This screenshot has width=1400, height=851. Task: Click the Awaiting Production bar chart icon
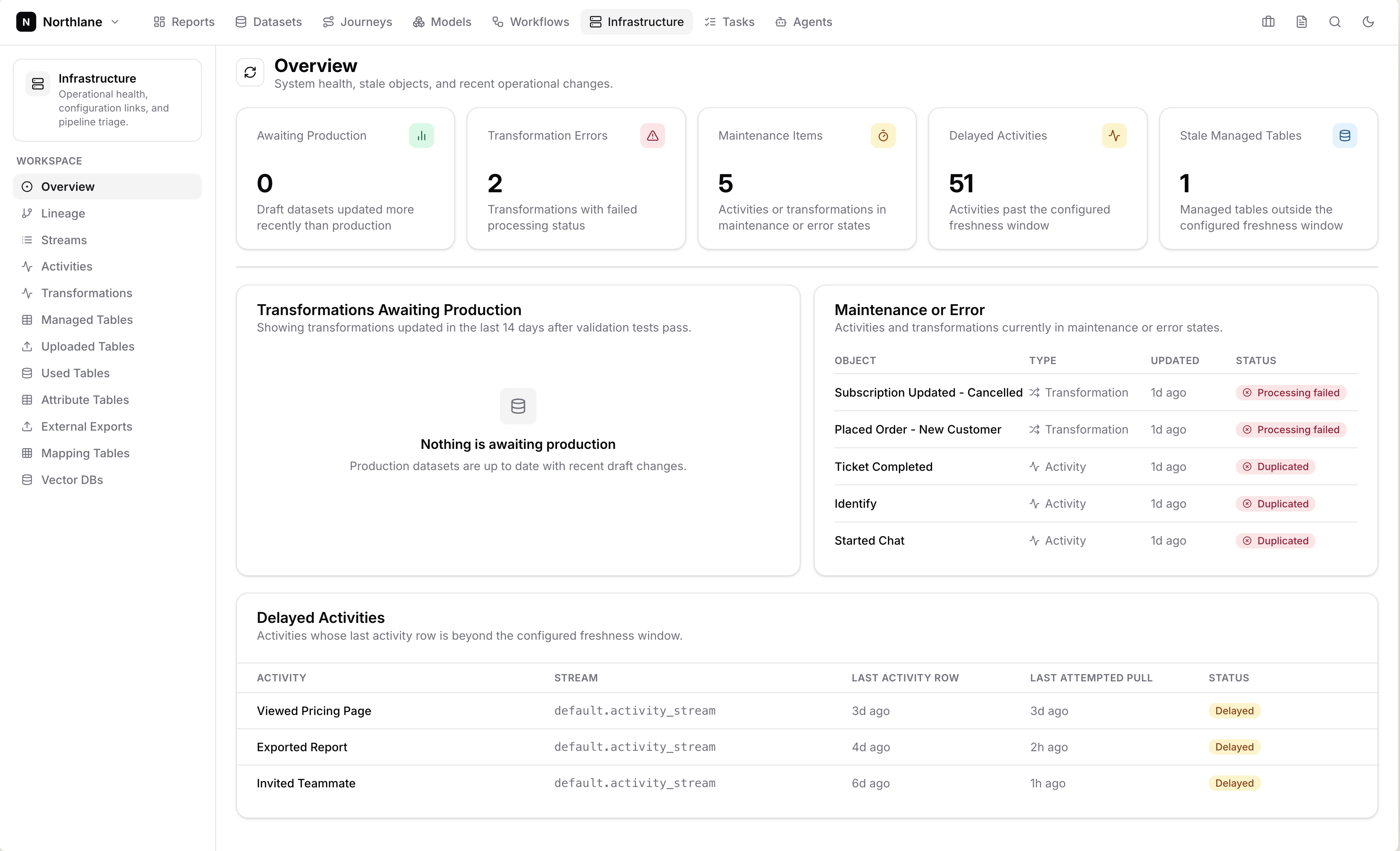coord(421,136)
